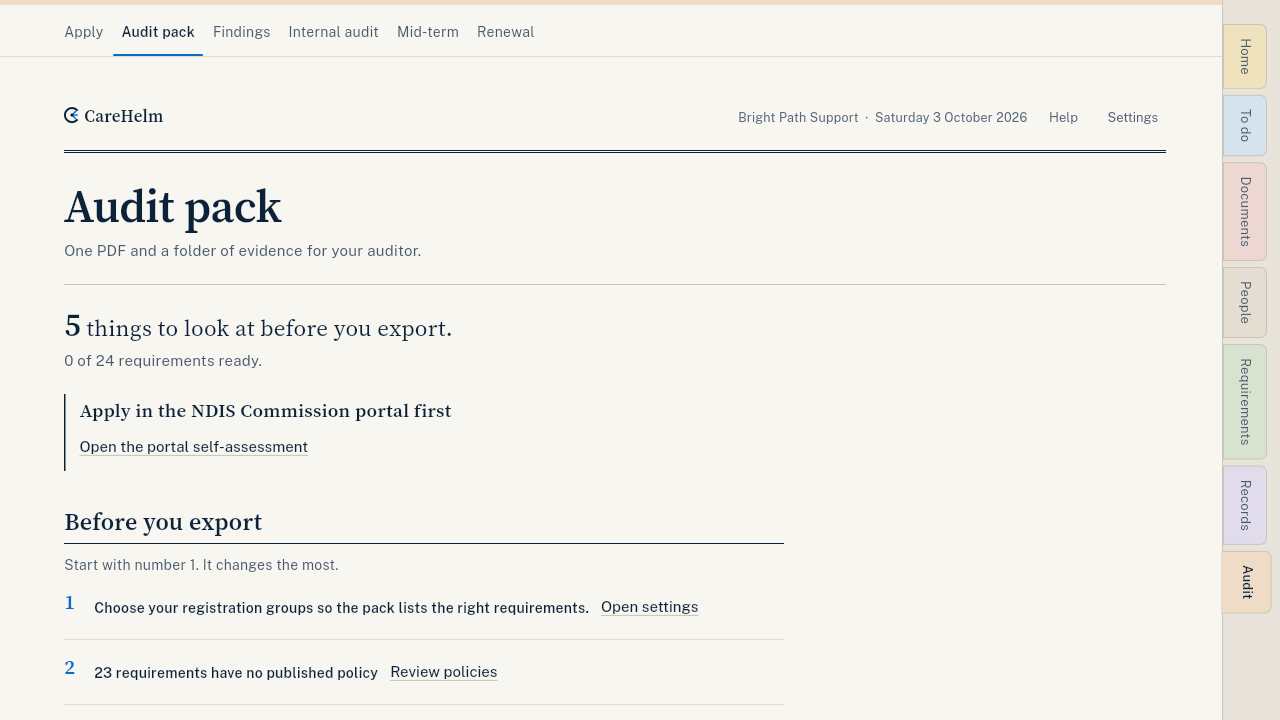Open the People side tab
Image resolution: width=1280 pixels, height=720 pixels.
point(1245,303)
